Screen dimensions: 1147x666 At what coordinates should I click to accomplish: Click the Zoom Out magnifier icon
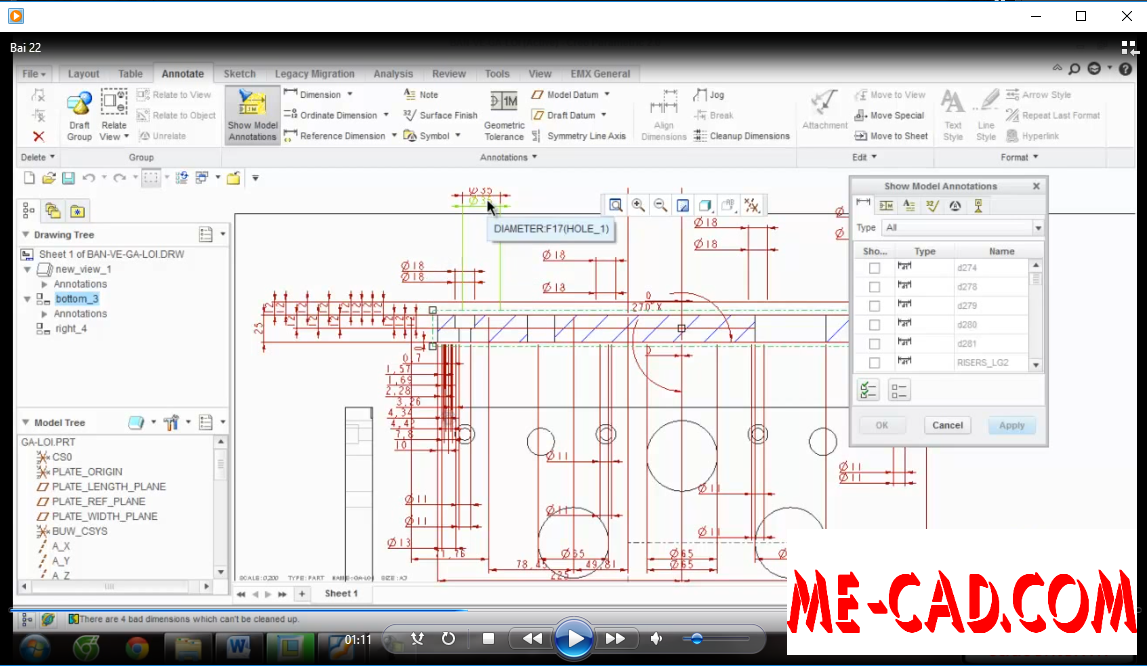(x=660, y=204)
